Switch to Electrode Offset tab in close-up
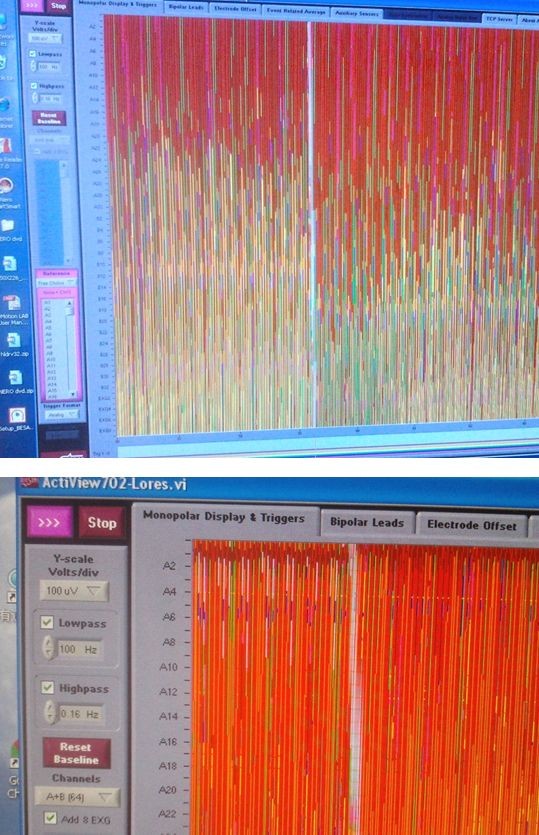 pos(472,525)
